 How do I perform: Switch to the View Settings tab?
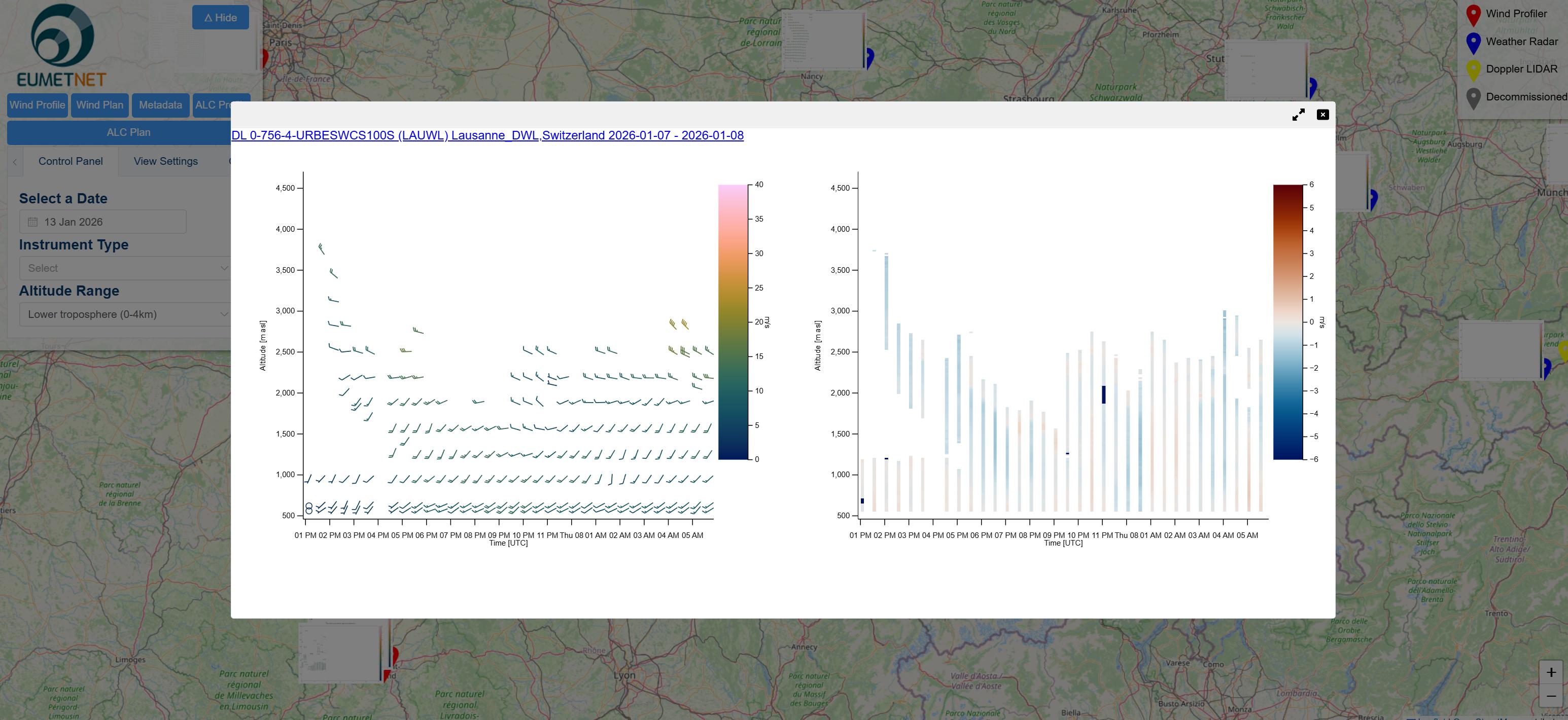[x=165, y=161]
